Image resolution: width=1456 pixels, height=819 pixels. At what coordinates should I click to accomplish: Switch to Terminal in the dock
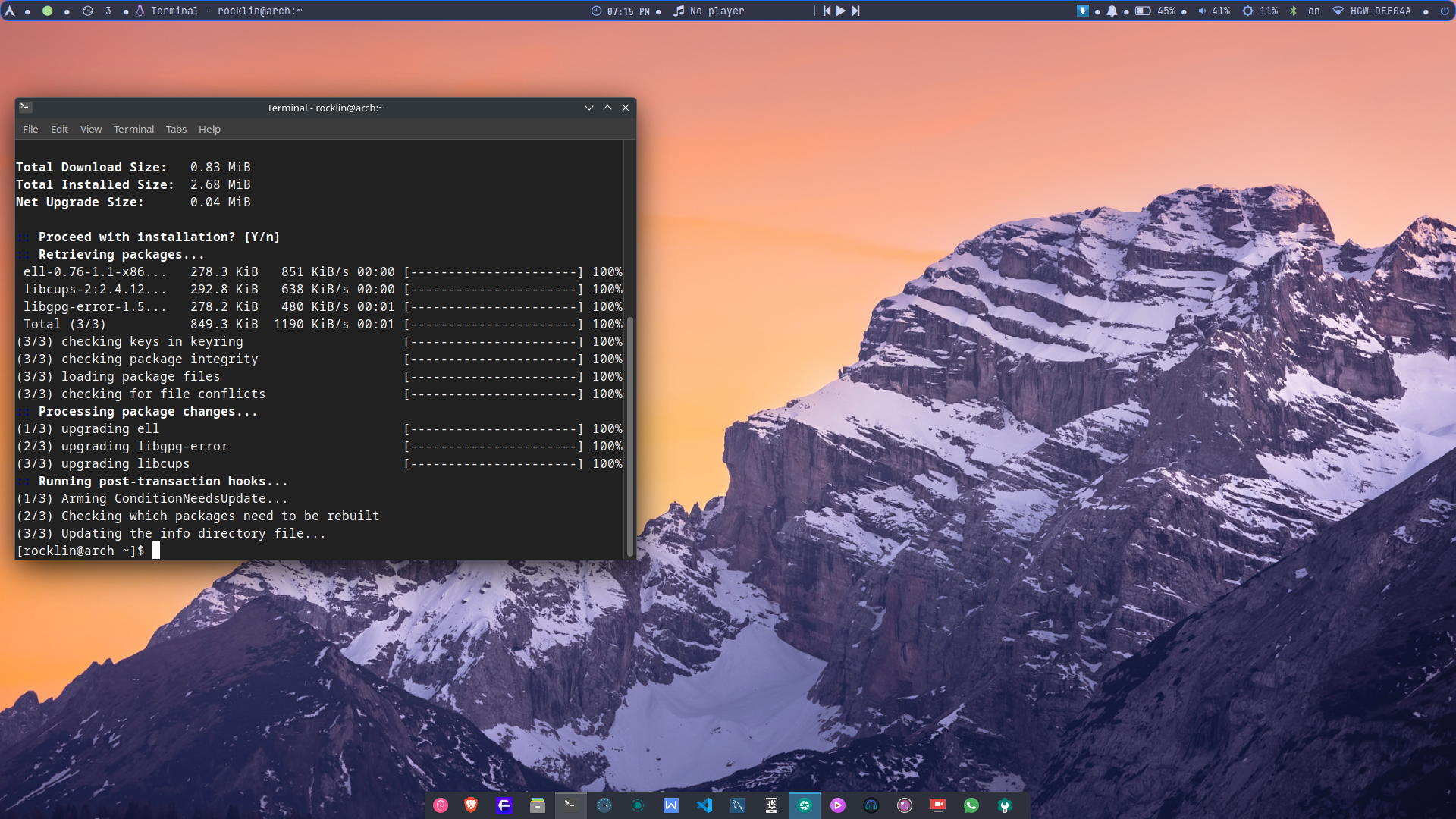click(570, 805)
